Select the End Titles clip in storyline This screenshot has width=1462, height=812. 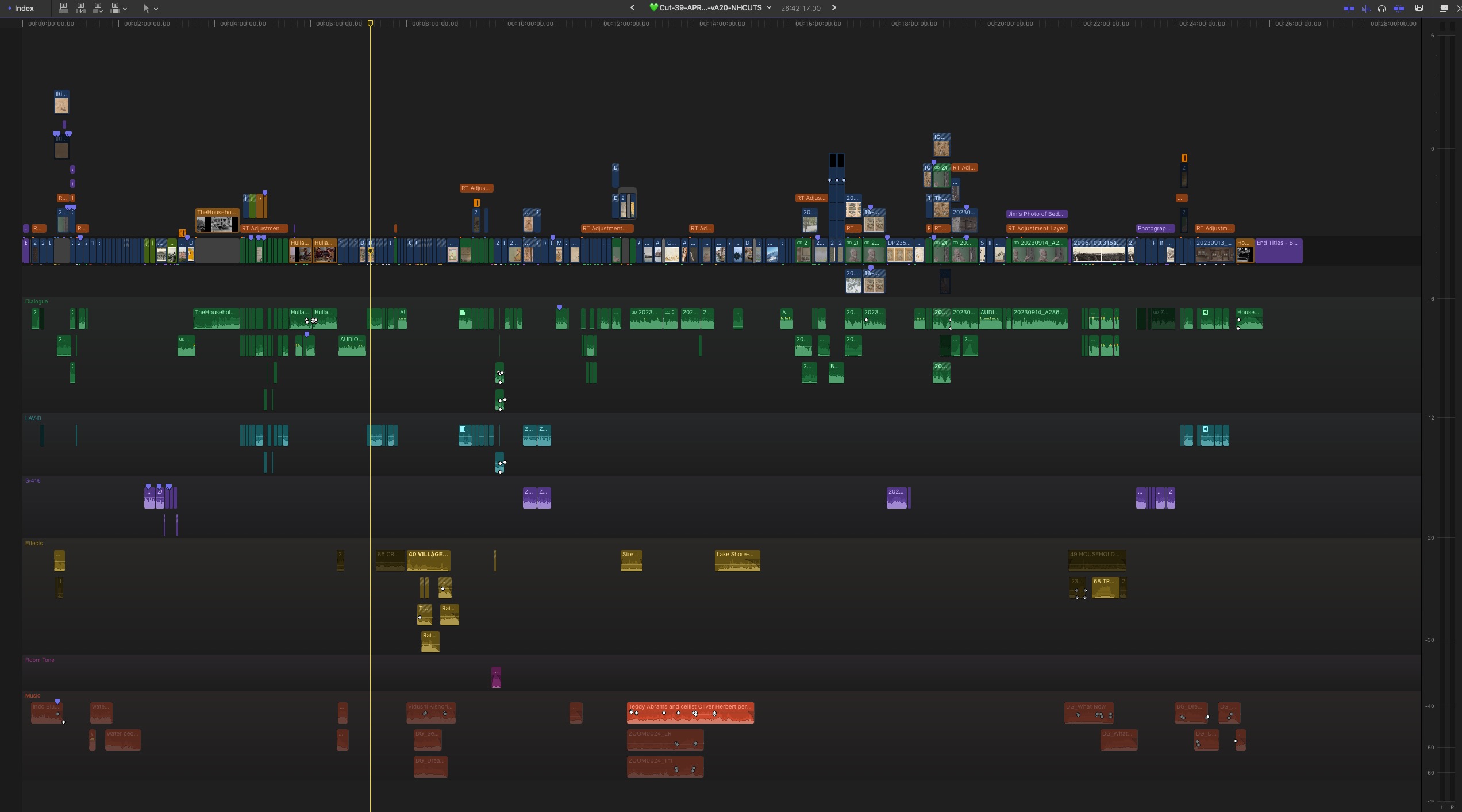click(1278, 252)
